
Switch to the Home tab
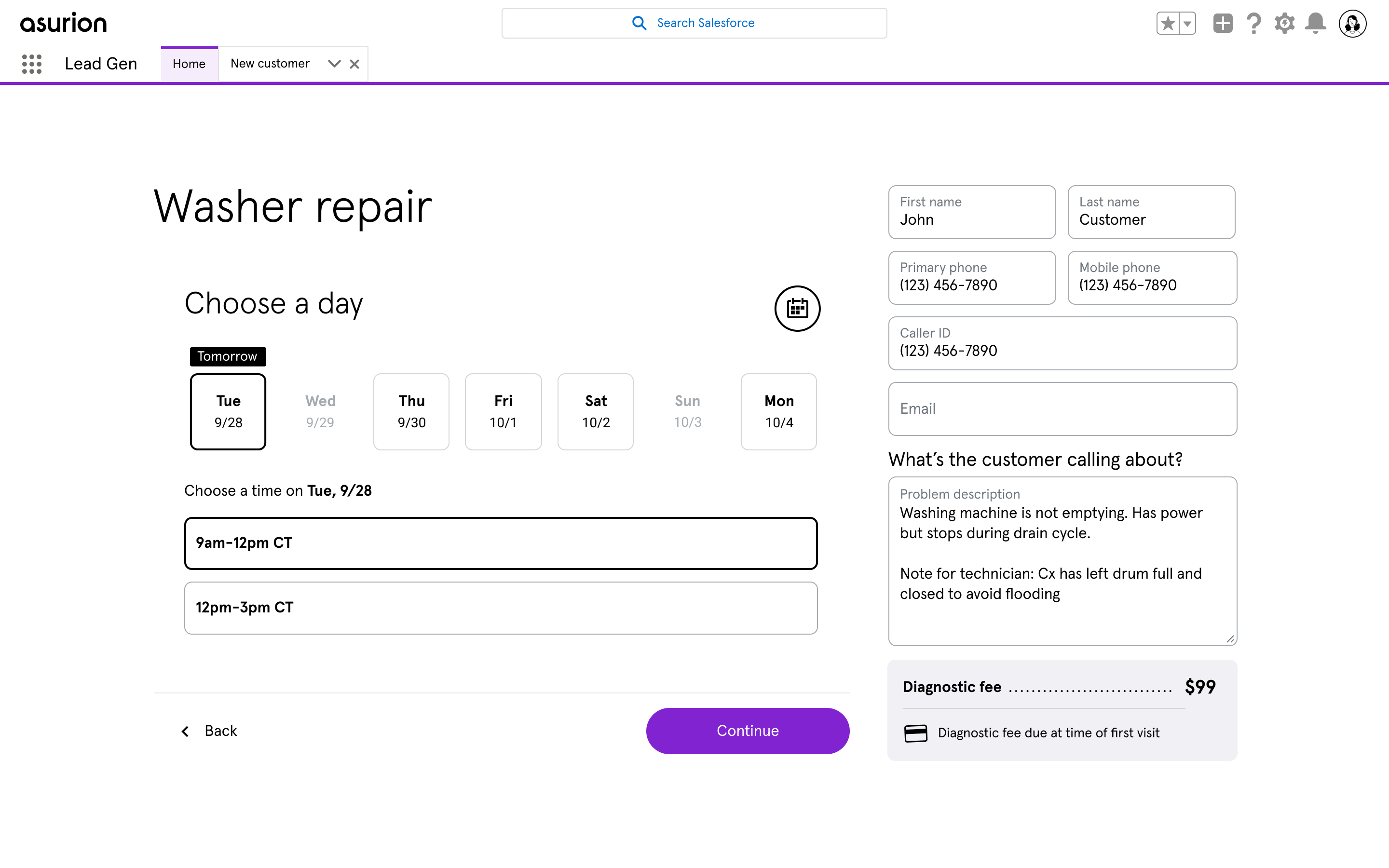tap(189, 64)
